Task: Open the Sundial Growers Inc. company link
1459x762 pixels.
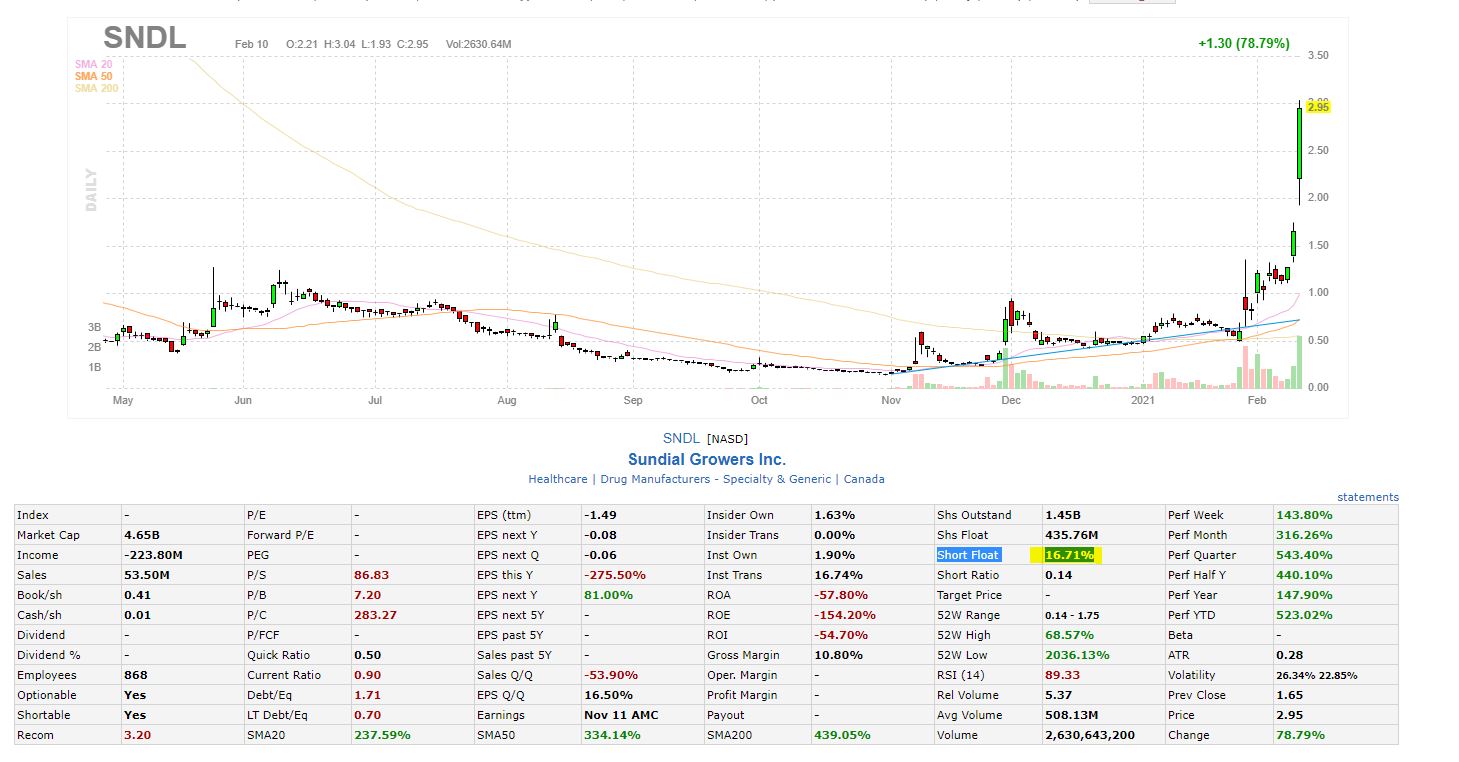Action: tap(707, 459)
